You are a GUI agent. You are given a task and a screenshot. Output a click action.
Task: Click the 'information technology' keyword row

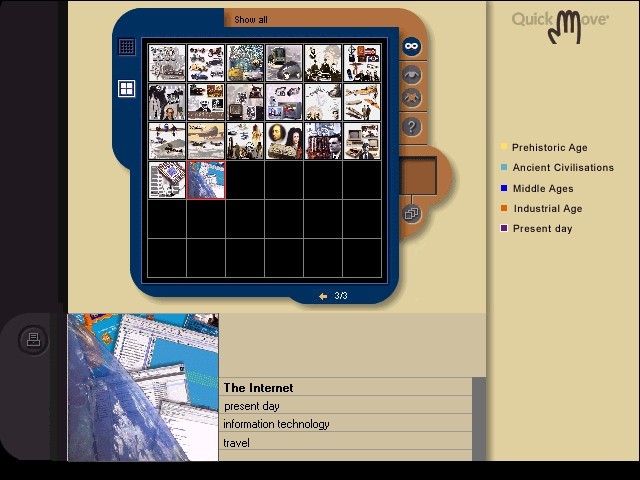click(345, 424)
